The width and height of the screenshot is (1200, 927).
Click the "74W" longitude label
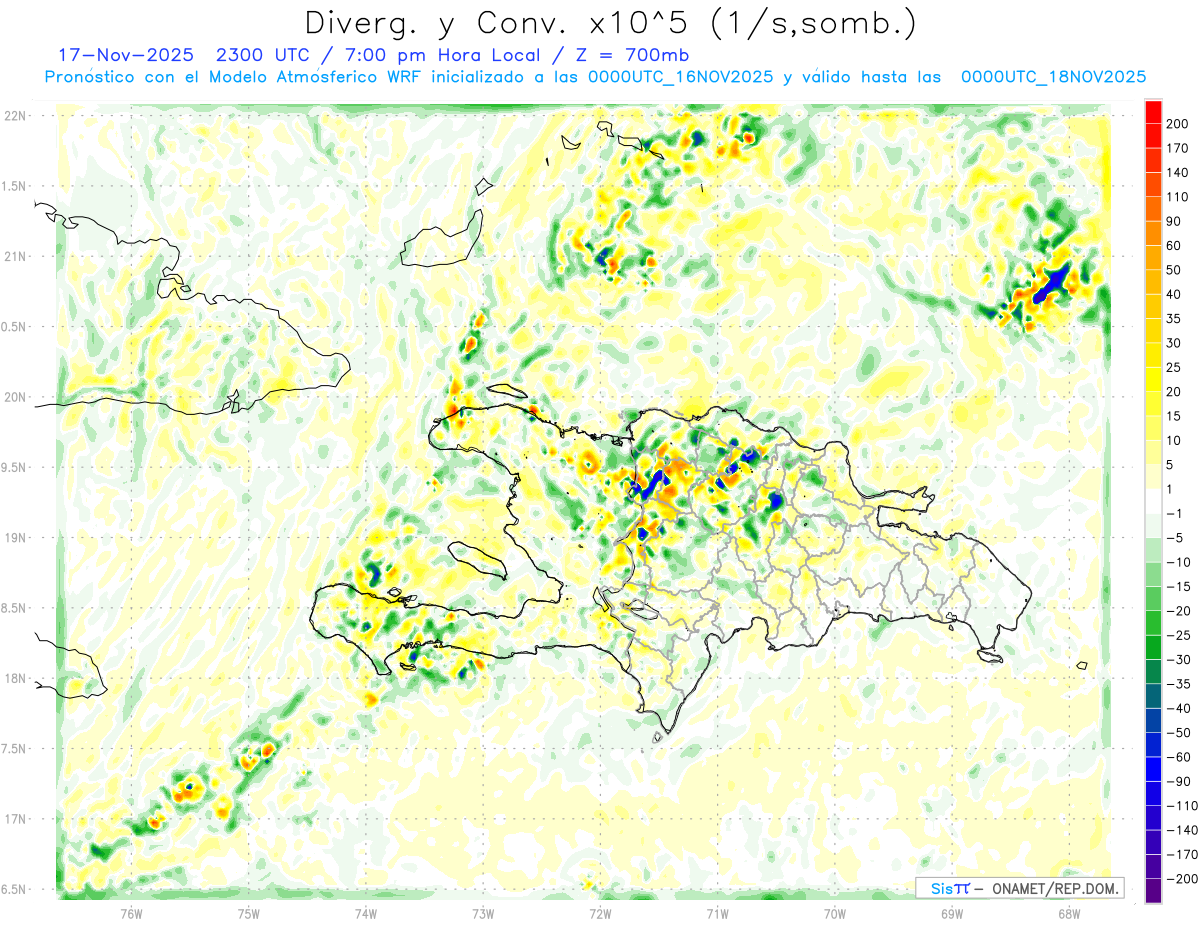(366, 913)
